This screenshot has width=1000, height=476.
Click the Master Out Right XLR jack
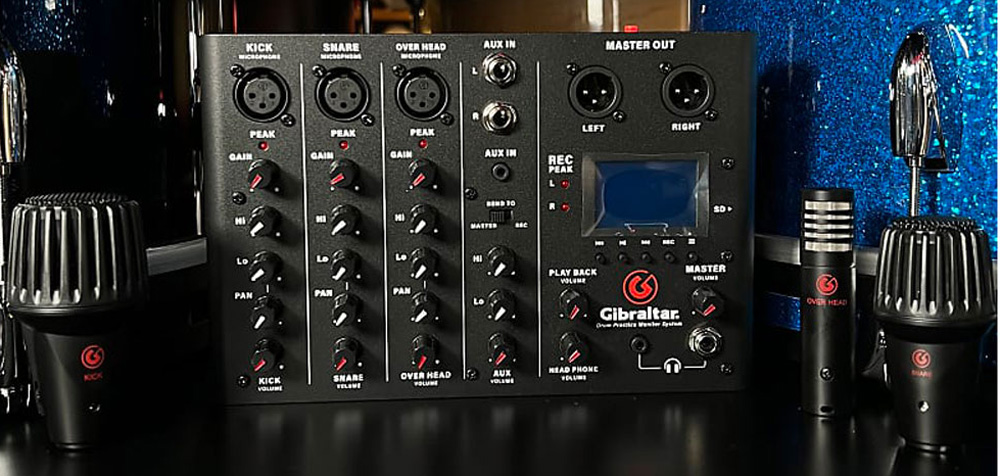coord(687,93)
